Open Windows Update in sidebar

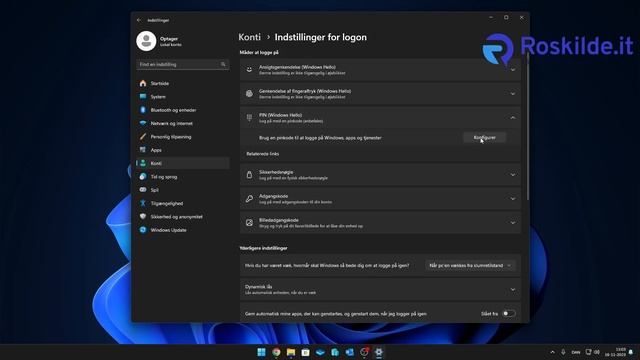click(x=182, y=230)
